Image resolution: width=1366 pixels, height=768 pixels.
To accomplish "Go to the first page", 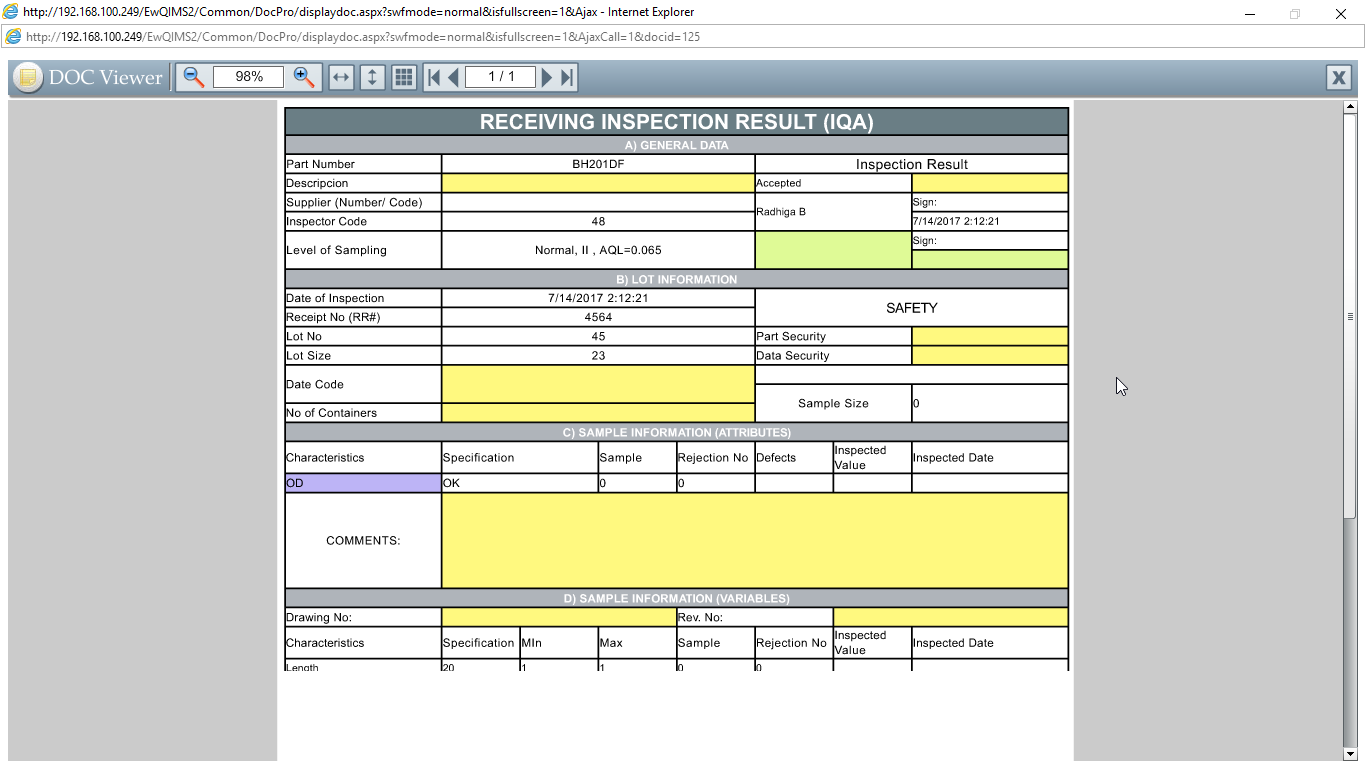I will click(x=434, y=77).
